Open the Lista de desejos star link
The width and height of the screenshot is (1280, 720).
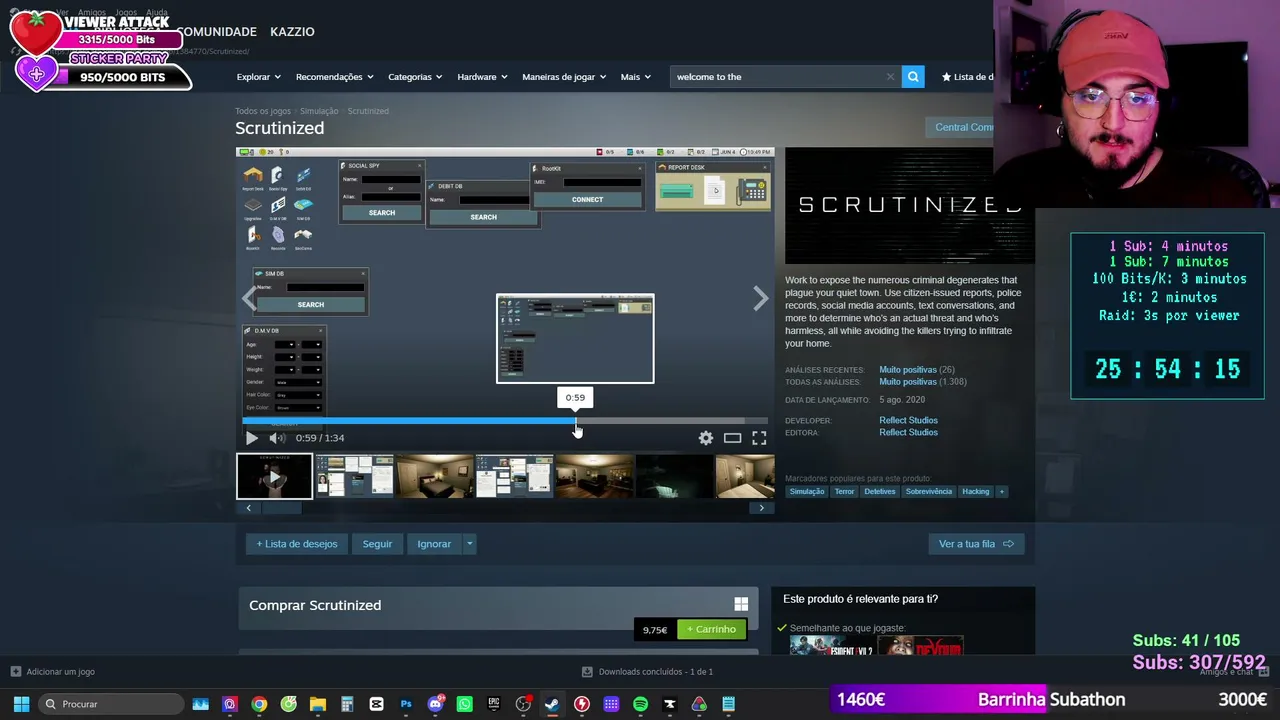tap(967, 77)
